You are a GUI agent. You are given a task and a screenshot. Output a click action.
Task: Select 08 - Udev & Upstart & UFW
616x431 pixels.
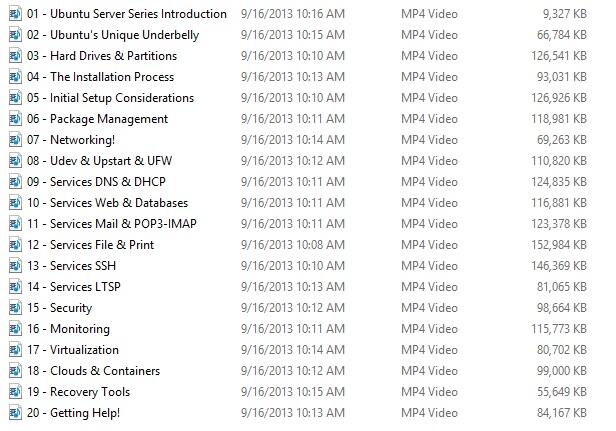pos(99,161)
